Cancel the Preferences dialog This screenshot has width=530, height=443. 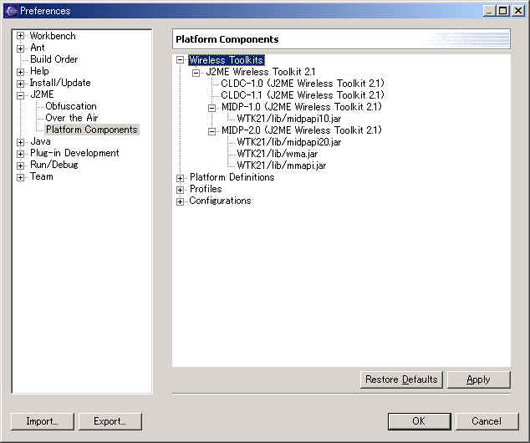[x=487, y=421]
